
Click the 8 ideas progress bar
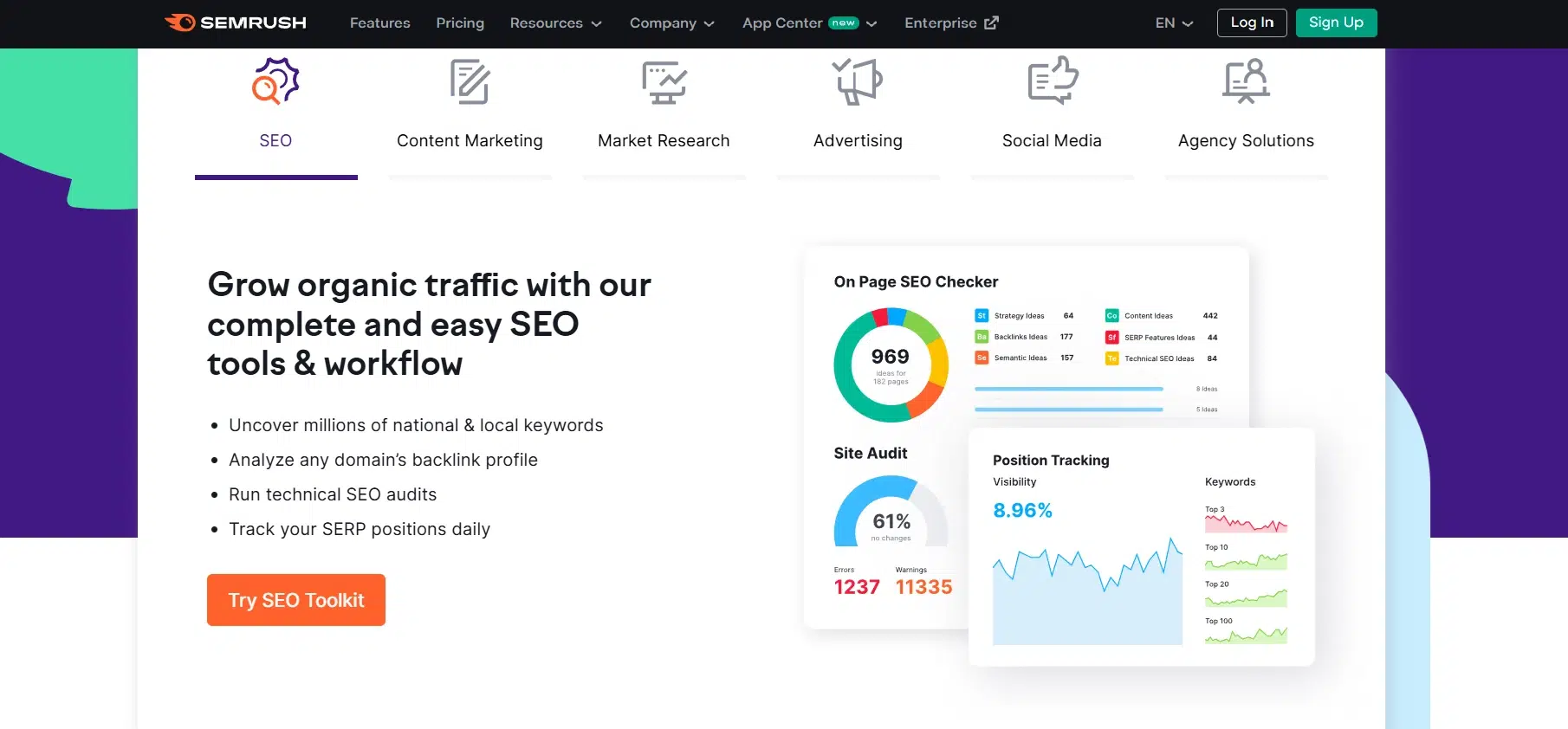(x=1068, y=390)
